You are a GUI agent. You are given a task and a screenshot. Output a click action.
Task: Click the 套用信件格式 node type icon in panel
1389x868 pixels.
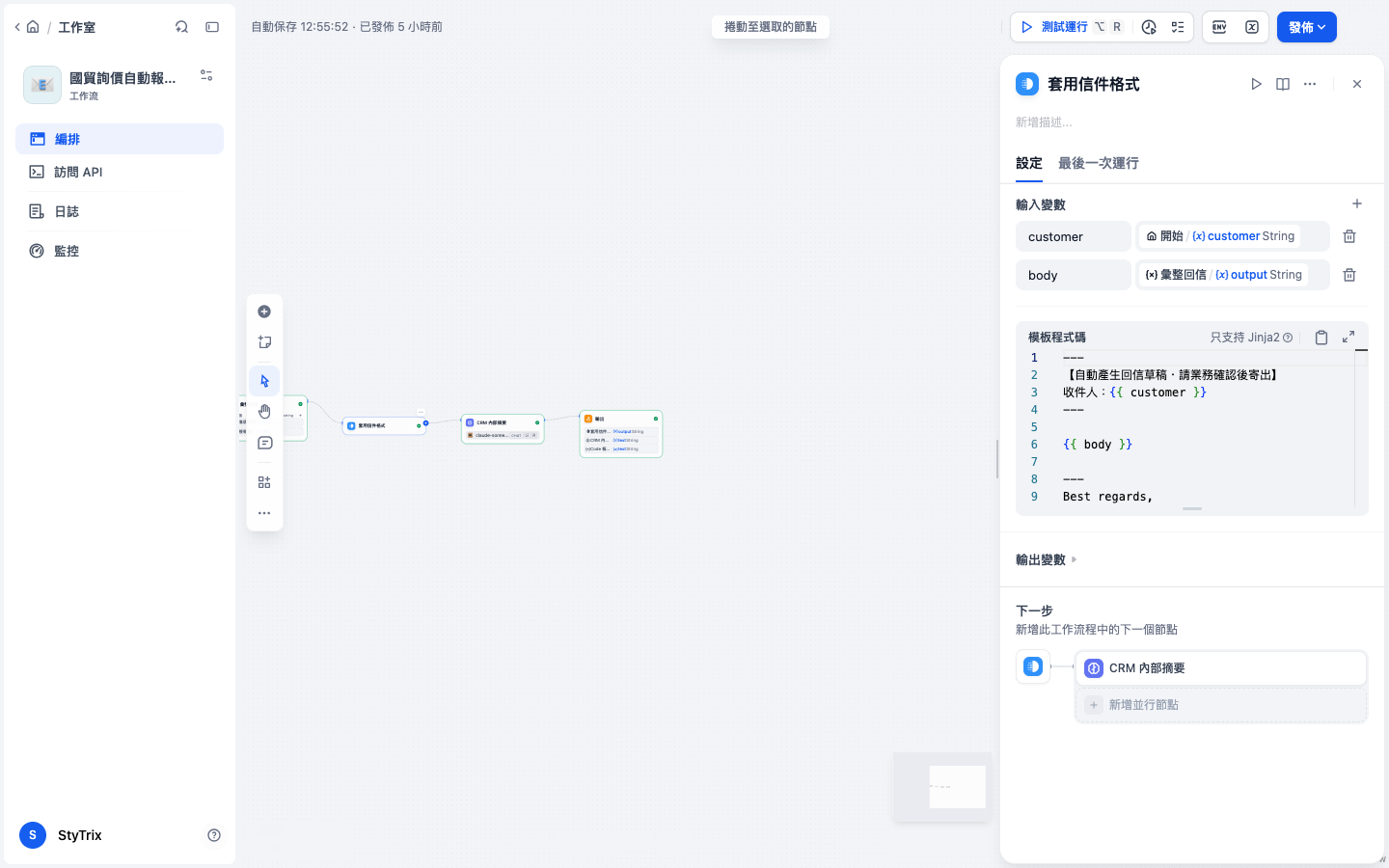click(1027, 84)
